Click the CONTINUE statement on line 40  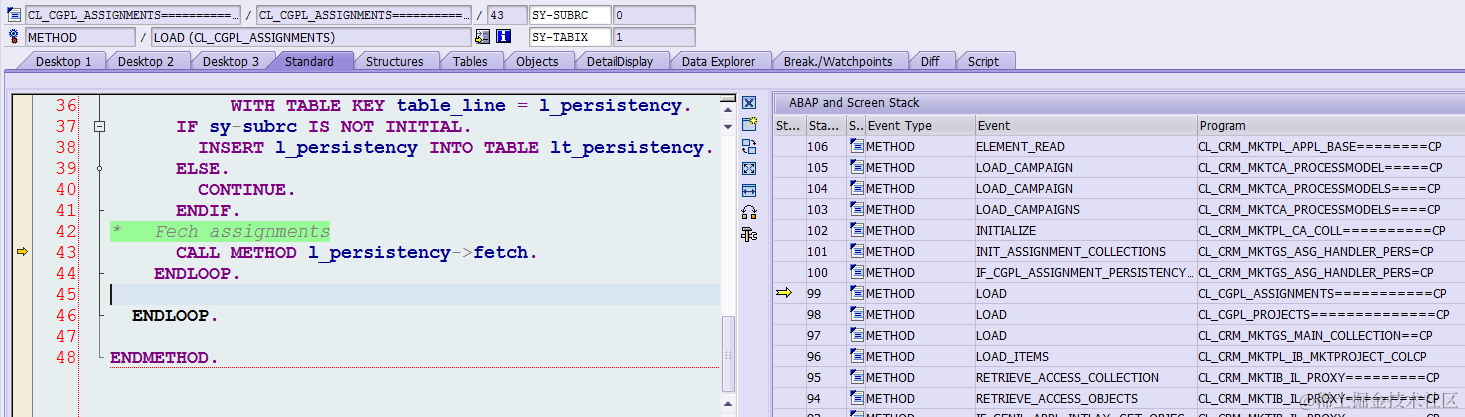click(247, 190)
